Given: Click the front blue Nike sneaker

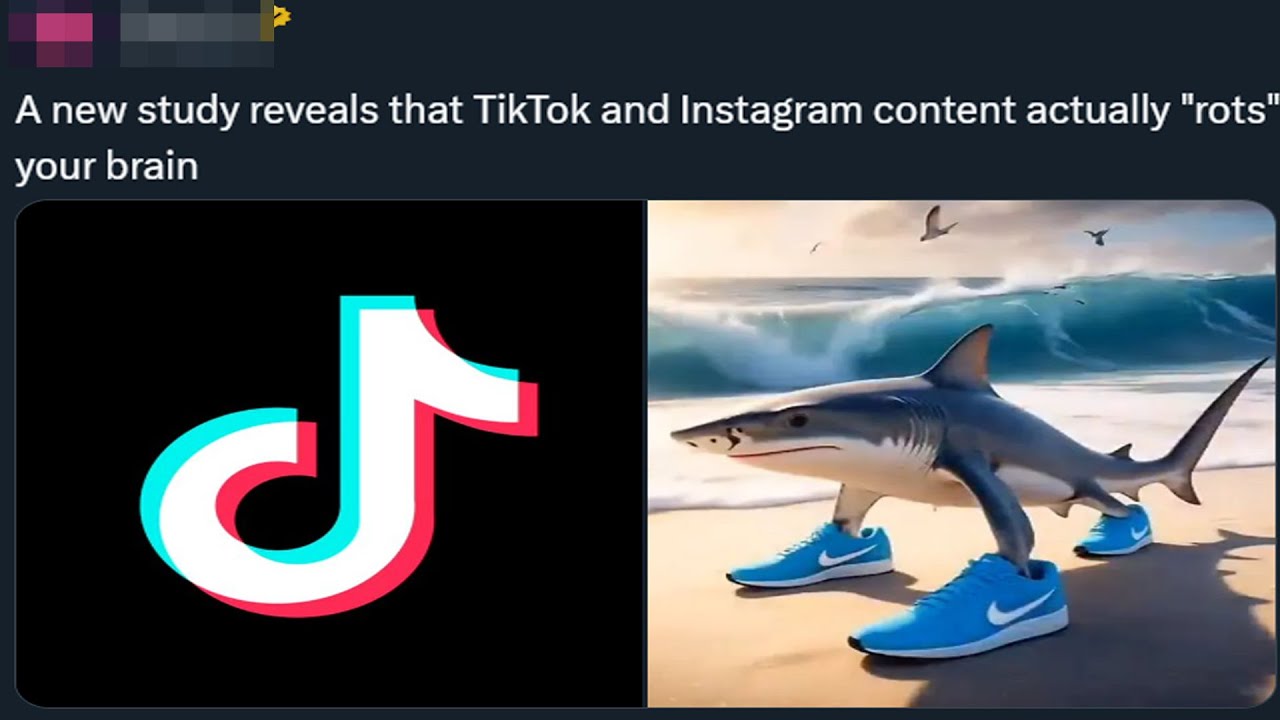Looking at the screenshot, I should (960, 606).
